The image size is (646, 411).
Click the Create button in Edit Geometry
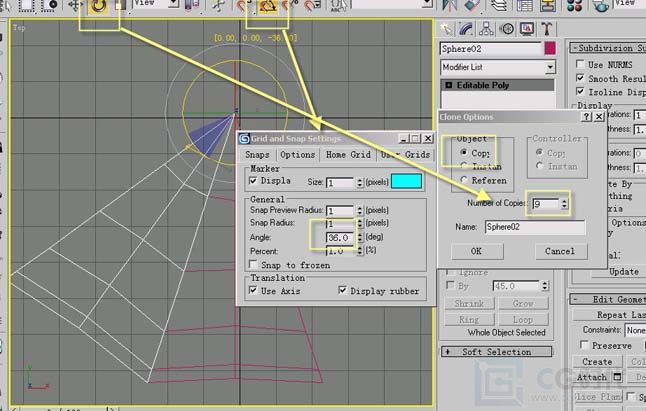pyautogui.click(x=597, y=362)
